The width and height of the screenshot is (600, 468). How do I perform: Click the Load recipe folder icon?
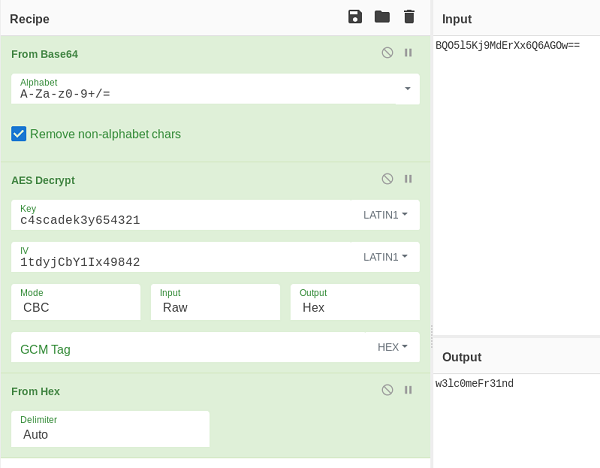381,16
